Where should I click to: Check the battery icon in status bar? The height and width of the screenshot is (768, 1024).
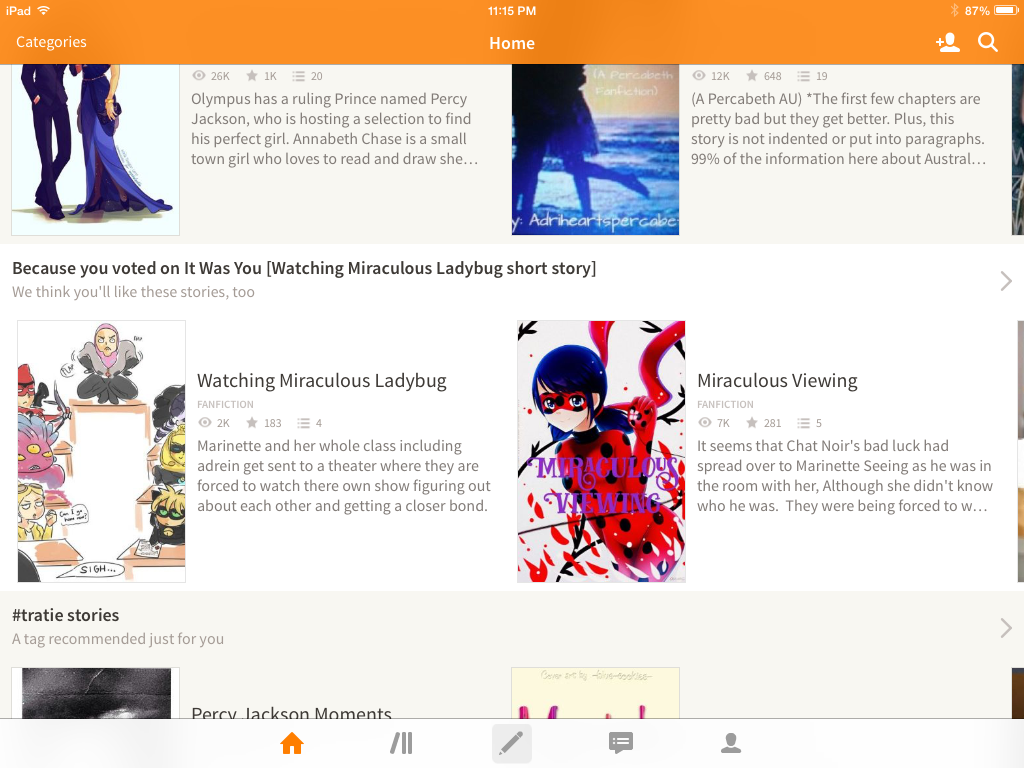tap(1006, 10)
